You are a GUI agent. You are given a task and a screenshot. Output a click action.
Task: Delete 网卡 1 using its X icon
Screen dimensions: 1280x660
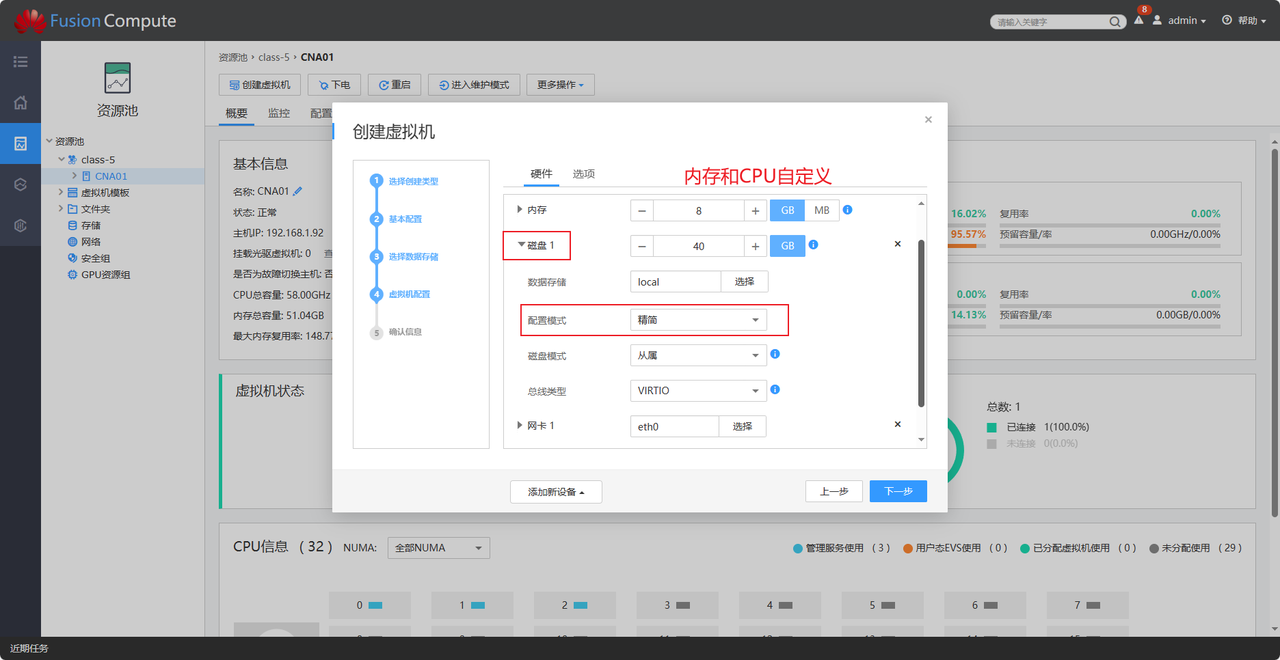click(897, 424)
